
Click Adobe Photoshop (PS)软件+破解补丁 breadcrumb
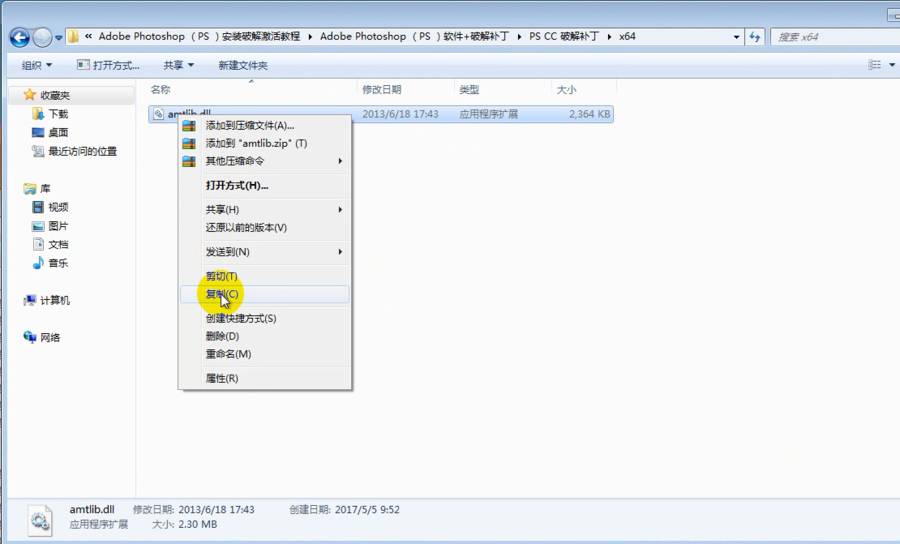tap(414, 36)
